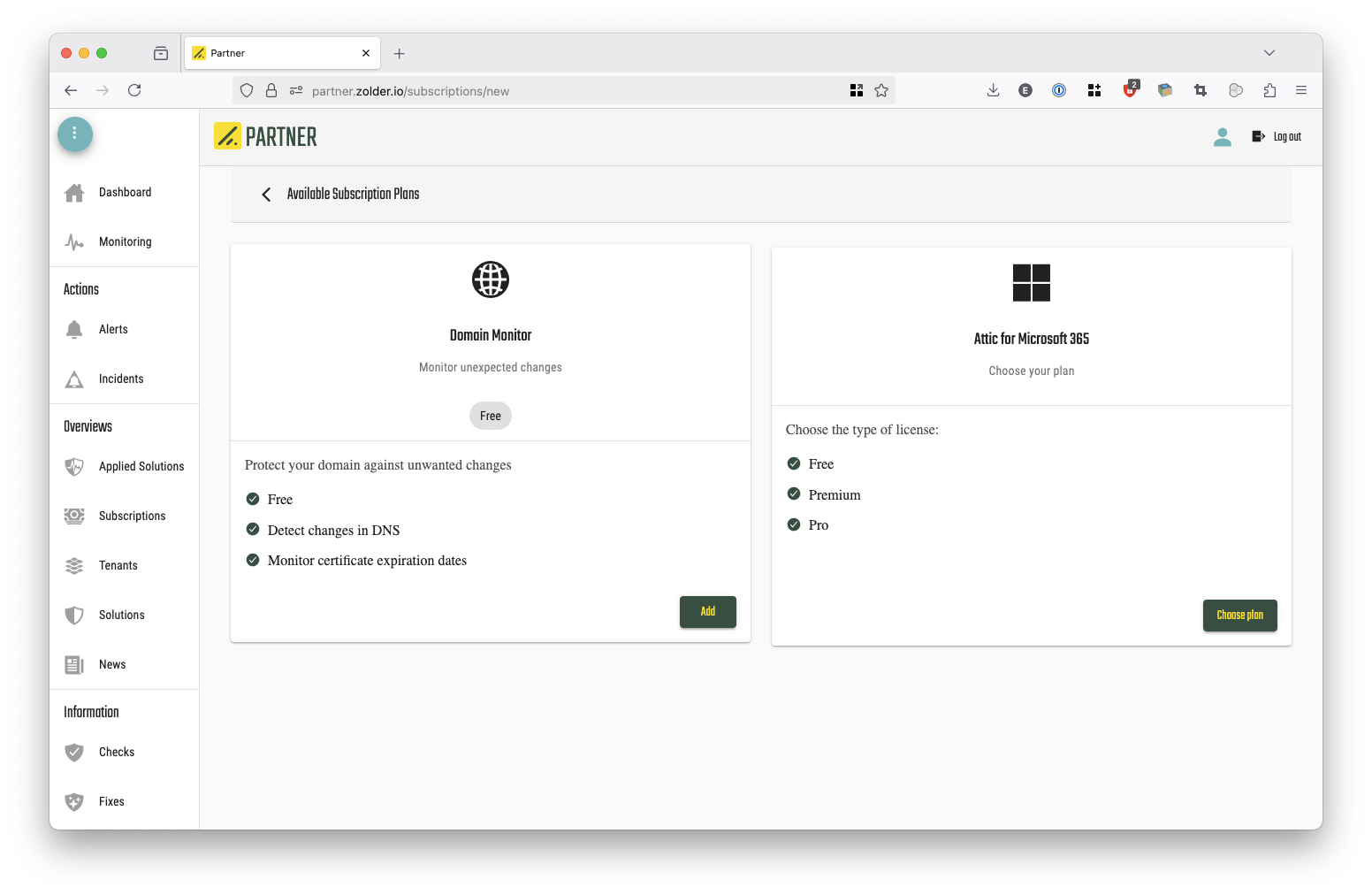
Task: Click the Detect changes in DNS checkmark
Action: click(x=253, y=530)
